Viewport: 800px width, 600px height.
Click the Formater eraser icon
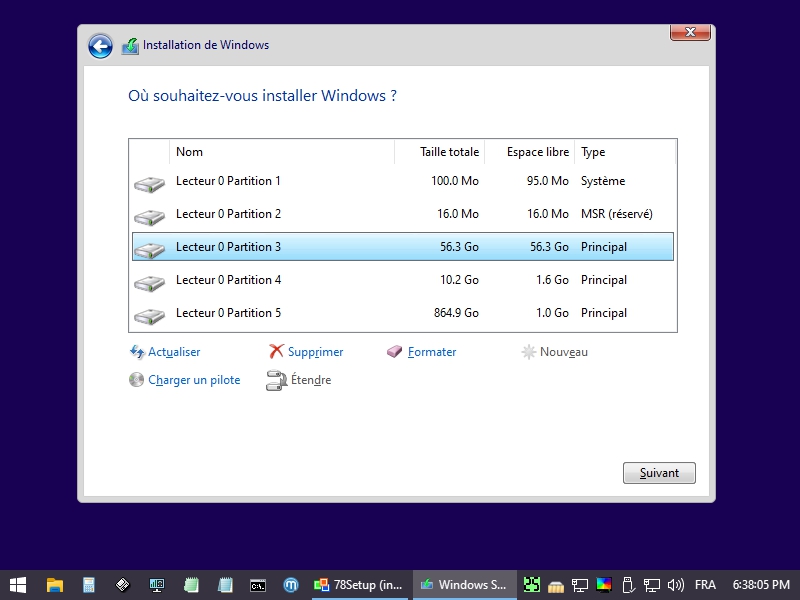395,352
